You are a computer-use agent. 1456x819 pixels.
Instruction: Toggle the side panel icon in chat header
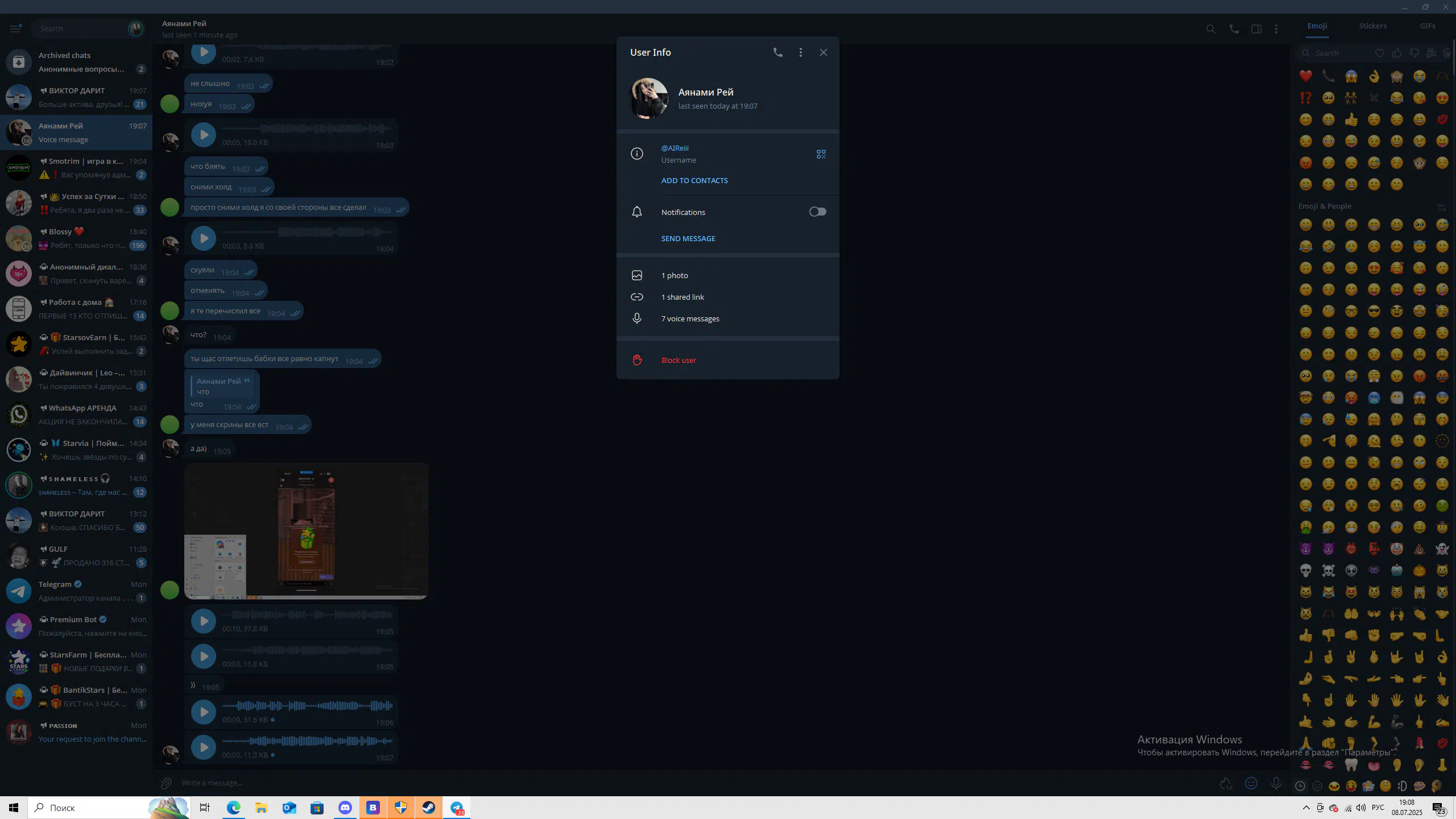1256,29
